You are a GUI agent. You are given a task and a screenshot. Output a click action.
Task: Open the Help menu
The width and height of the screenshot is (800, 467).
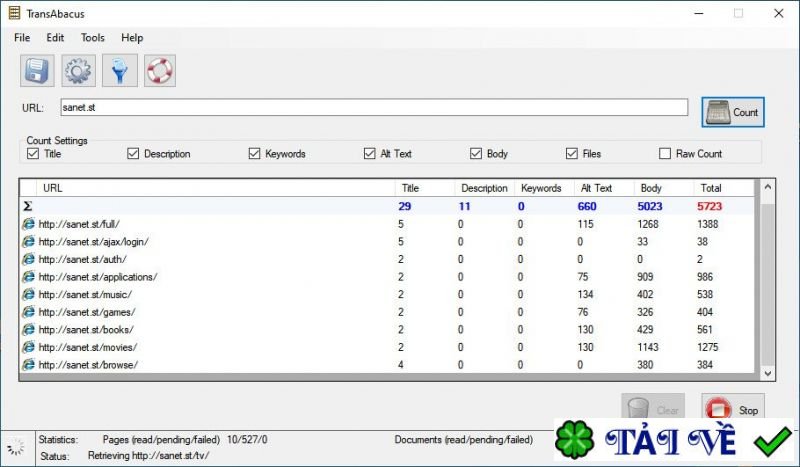click(x=132, y=38)
